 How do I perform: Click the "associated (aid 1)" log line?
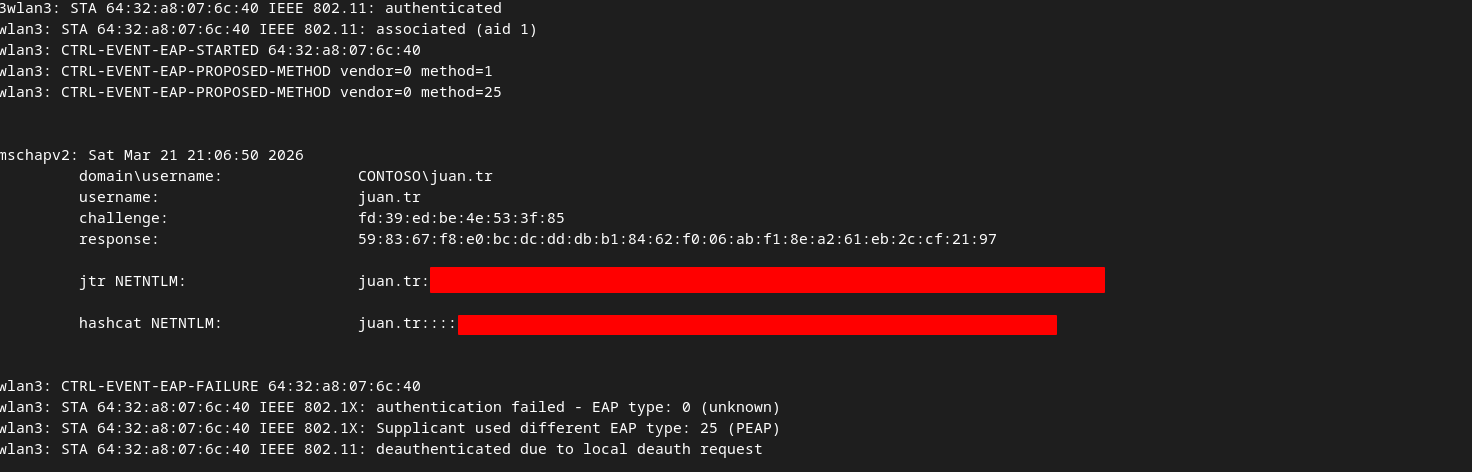[x=268, y=30]
